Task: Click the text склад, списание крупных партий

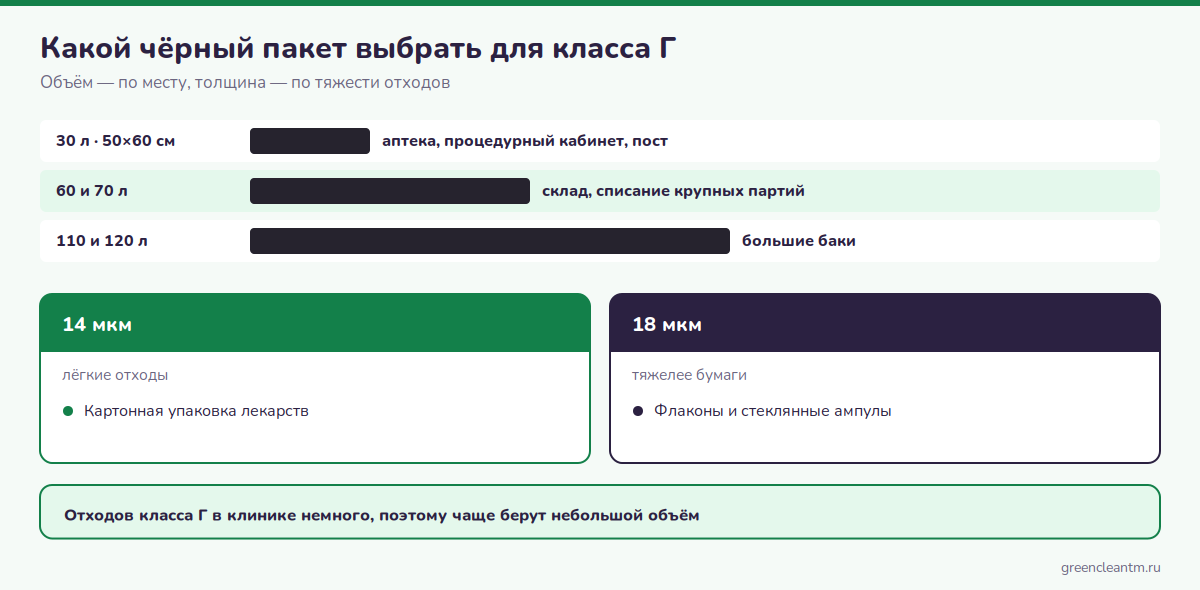Action: 673,191
